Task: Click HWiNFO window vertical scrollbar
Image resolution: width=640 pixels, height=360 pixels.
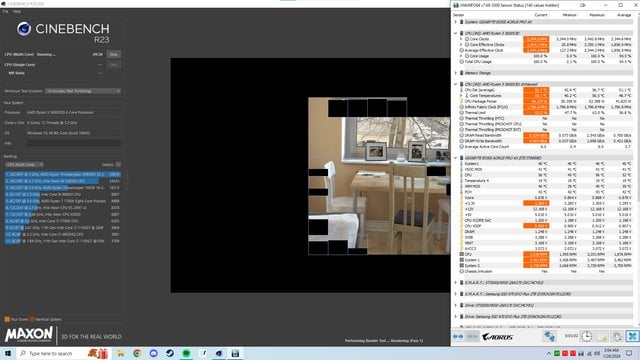Action: point(637,171)
